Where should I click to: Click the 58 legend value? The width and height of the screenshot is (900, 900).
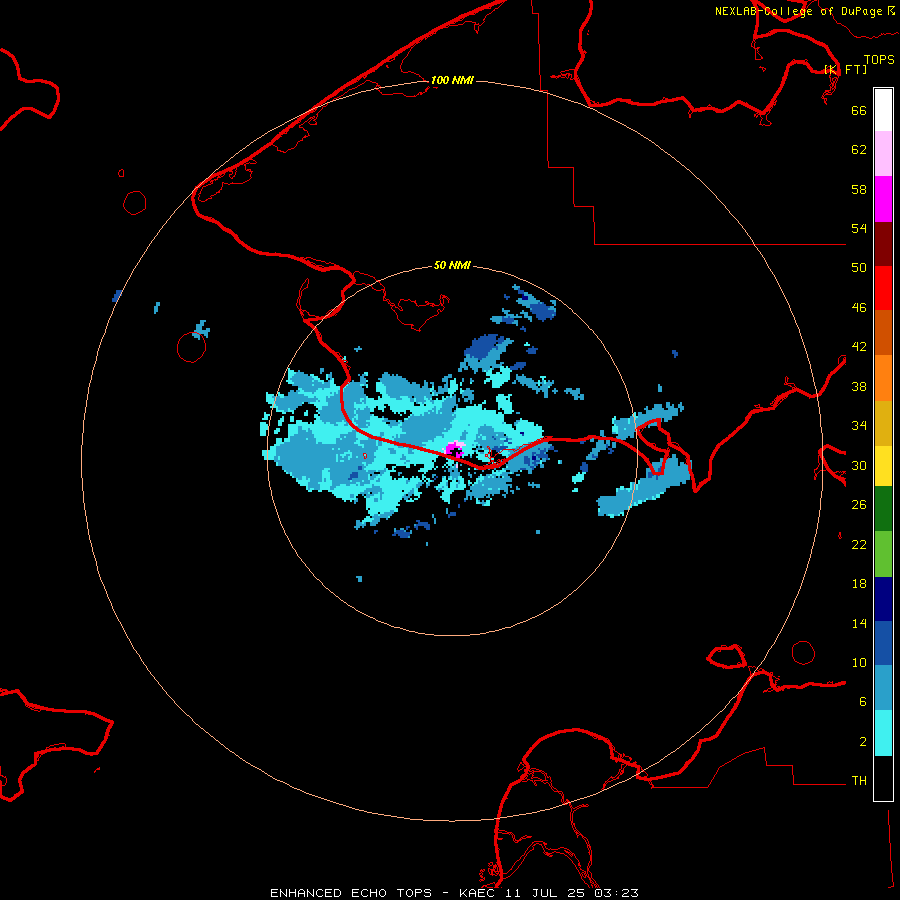point(859,189)
